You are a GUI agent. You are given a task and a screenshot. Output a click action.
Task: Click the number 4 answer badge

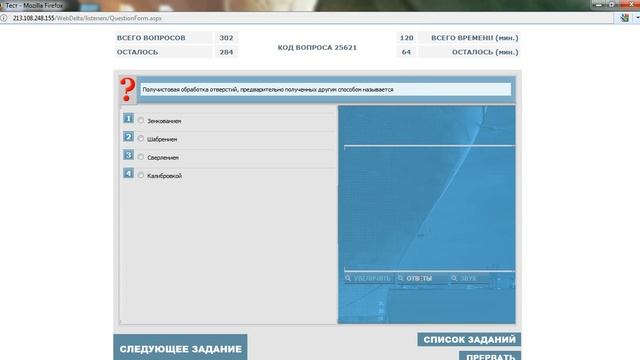[x=128, y=173]
